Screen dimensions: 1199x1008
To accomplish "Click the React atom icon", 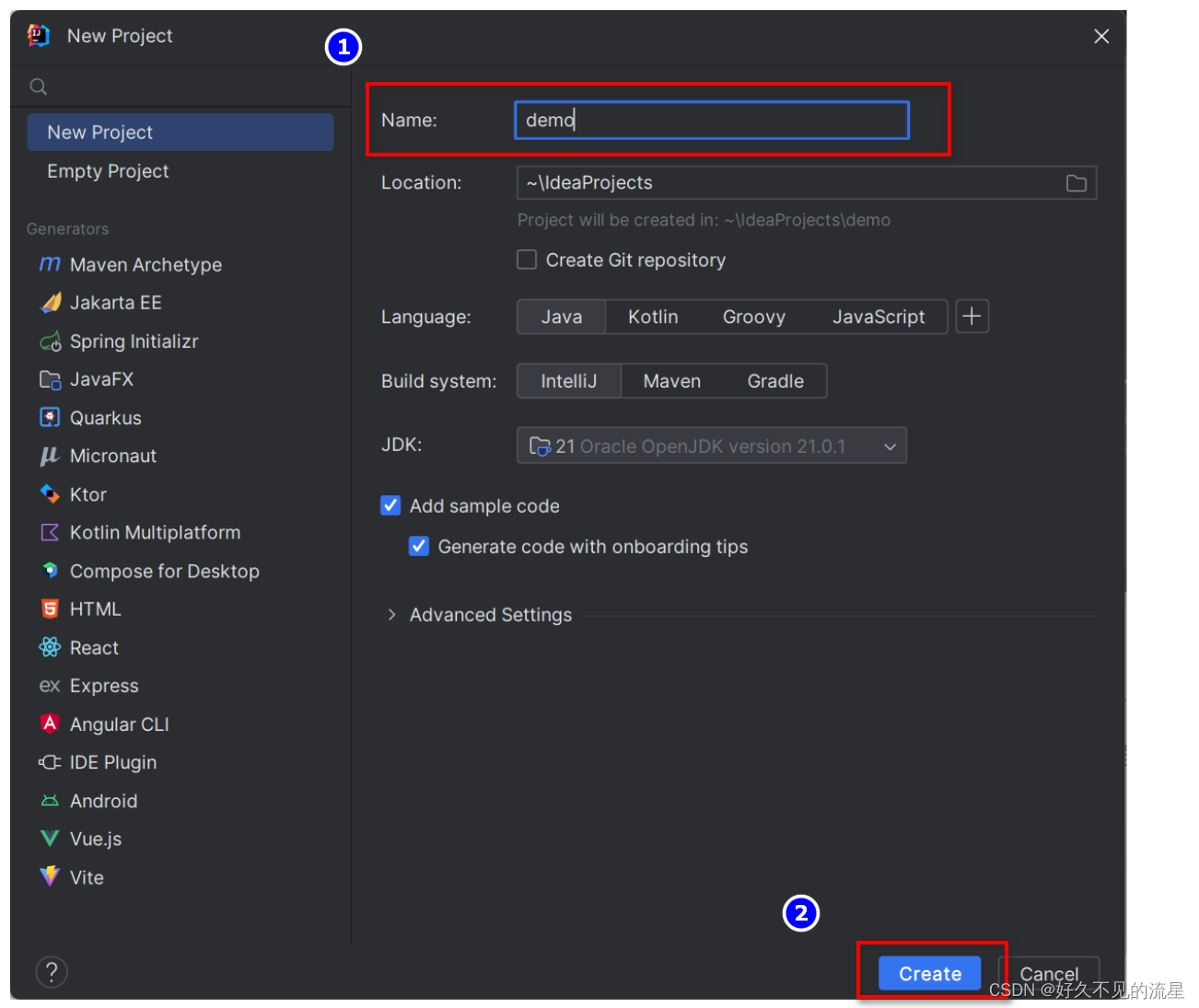I will pyautogui.click(x=50, y=647).
